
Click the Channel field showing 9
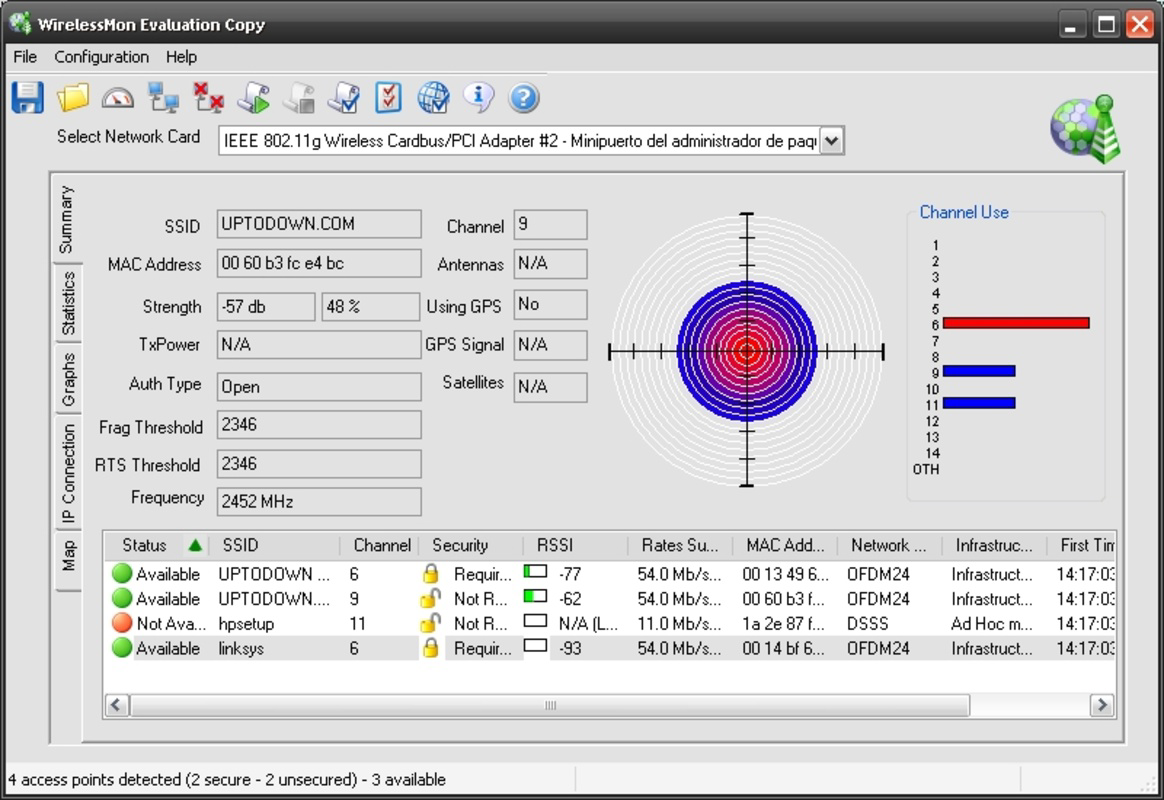550,224
